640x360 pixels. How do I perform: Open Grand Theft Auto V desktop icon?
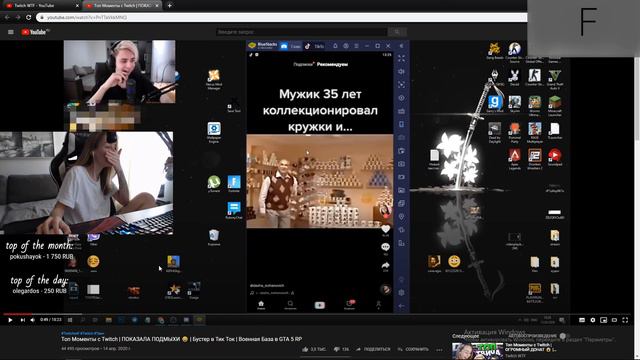554,79
